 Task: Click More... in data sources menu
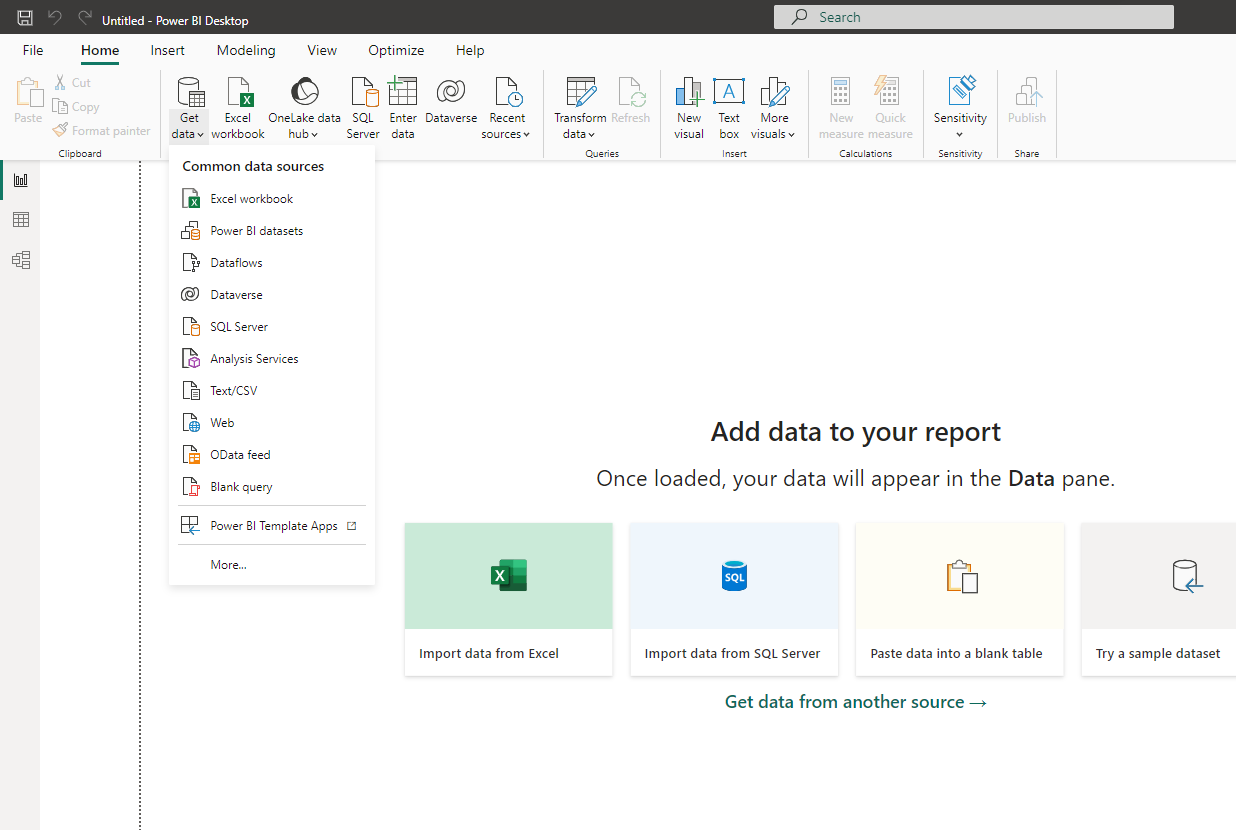tap(272, 565)
